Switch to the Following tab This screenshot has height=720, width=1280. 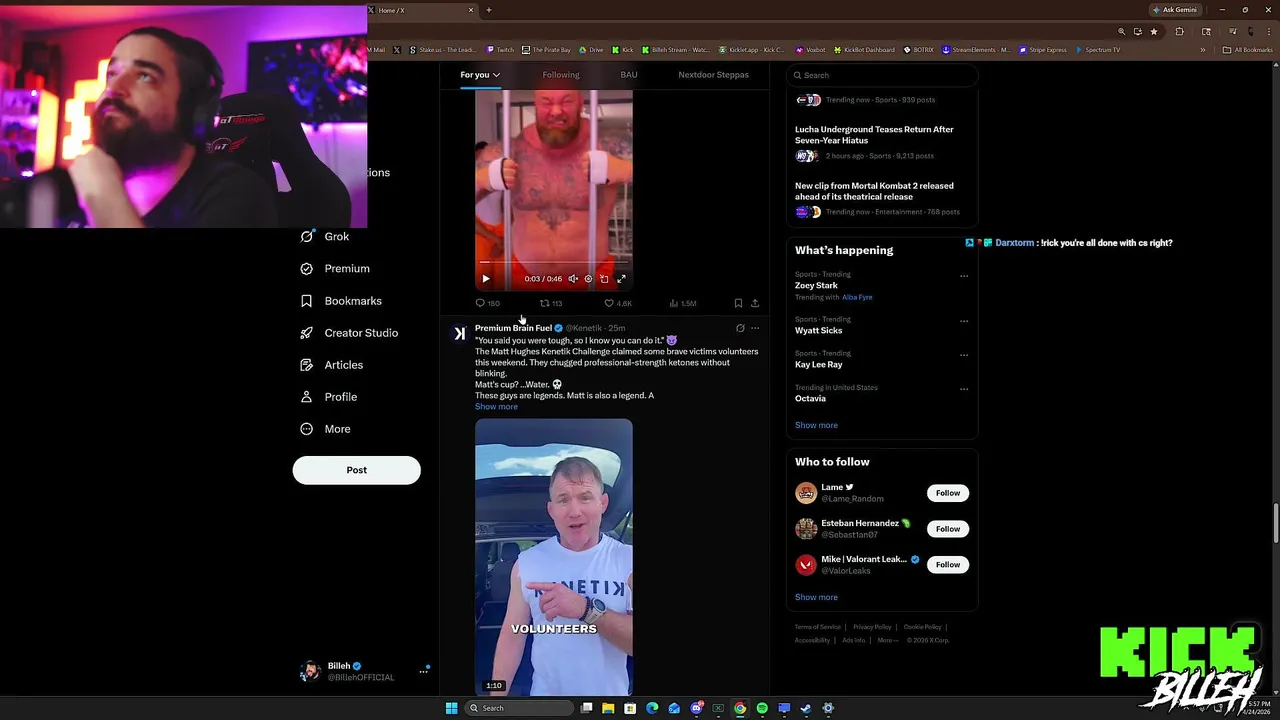click(561, 75)
